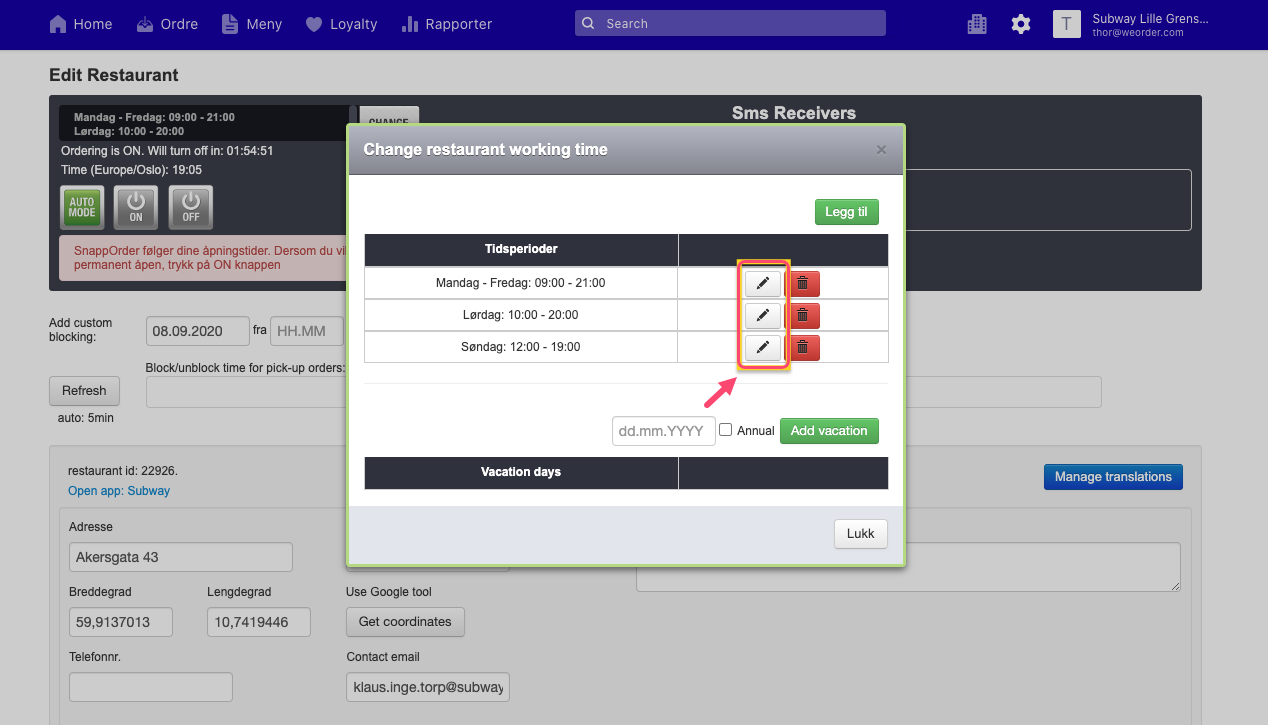The width and height of the screenshot is (1268, 725).
Task: Remove the Søndag time period
Action: [x=803, y=347]
